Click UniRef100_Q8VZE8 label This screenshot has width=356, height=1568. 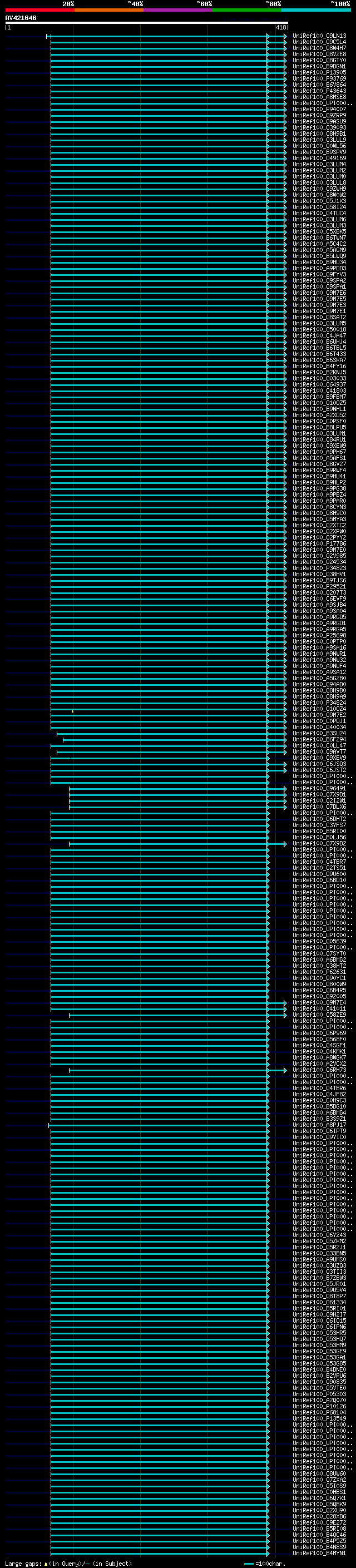tap(319, 54)
